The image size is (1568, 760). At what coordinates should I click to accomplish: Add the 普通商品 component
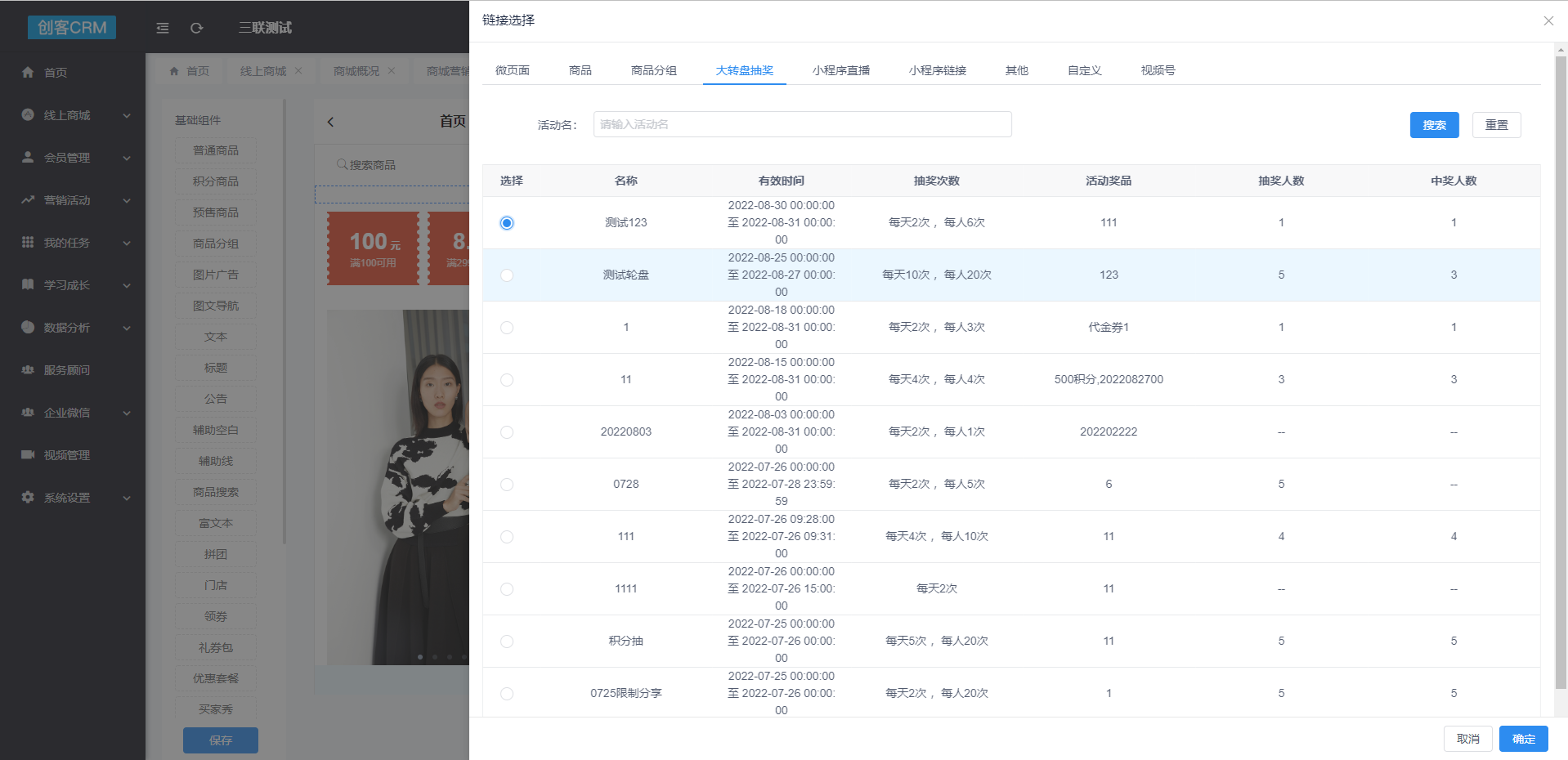[216, 150]
